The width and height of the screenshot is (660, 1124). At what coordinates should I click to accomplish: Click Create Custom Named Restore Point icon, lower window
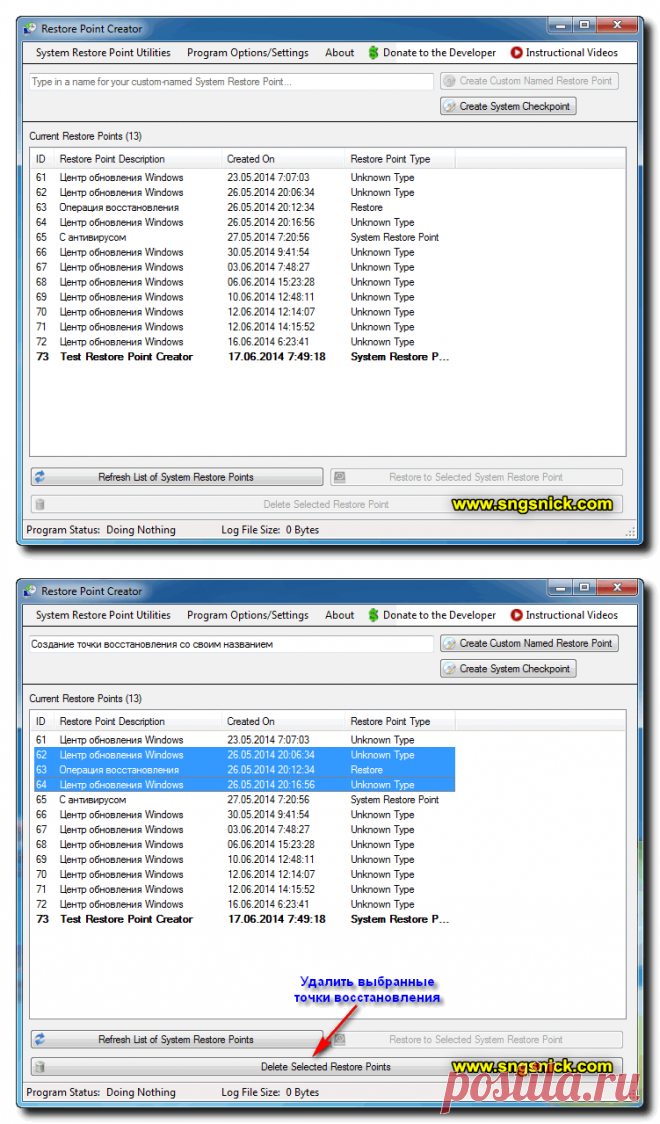pos(449,643)
